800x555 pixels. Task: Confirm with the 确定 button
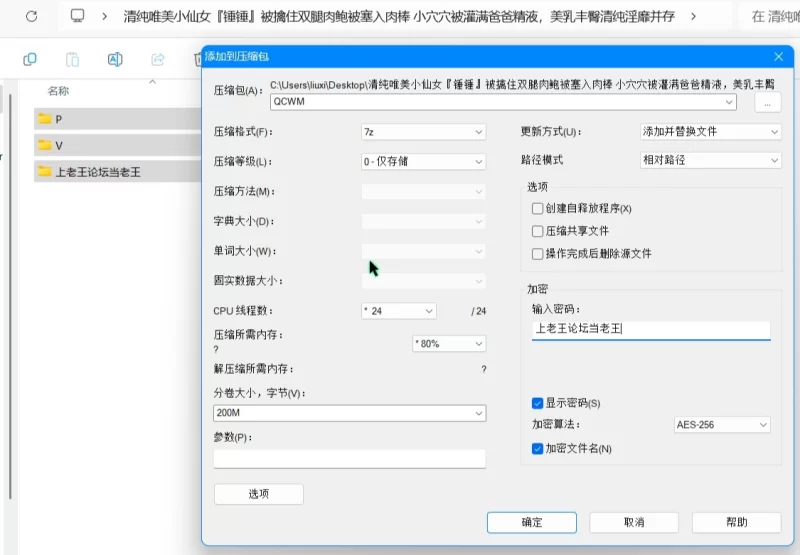pyautogui.click(x=532, y=522)
